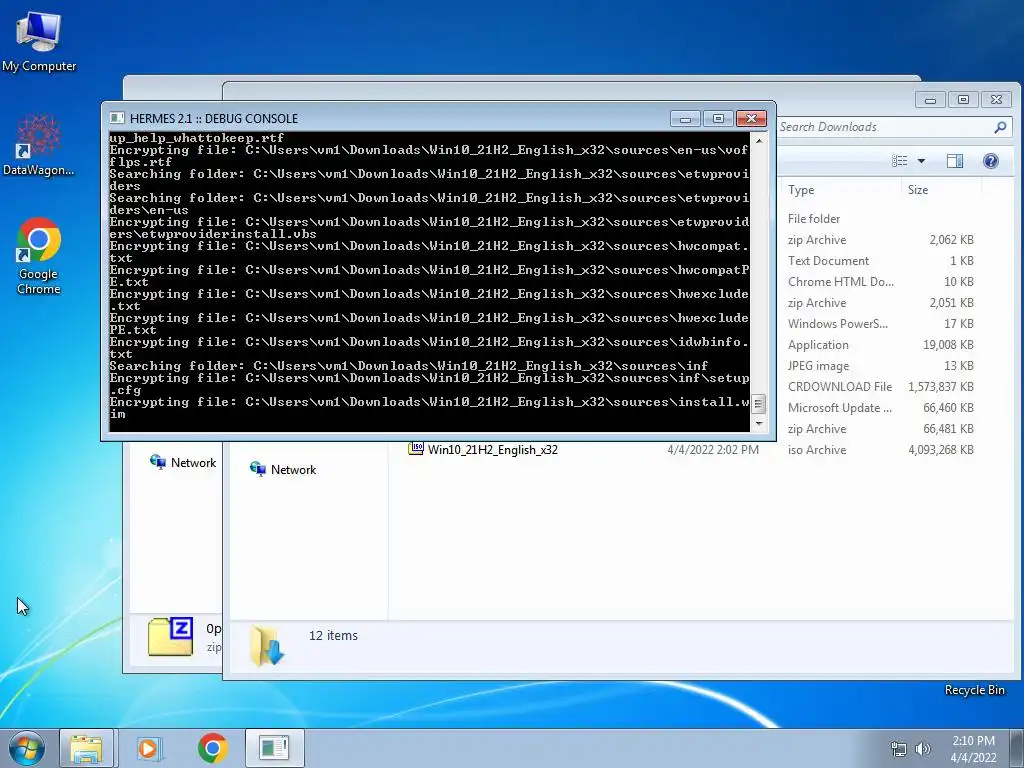Click the 12 items status text
This screenshot has height=768, width=1024.
click(333, 635)
